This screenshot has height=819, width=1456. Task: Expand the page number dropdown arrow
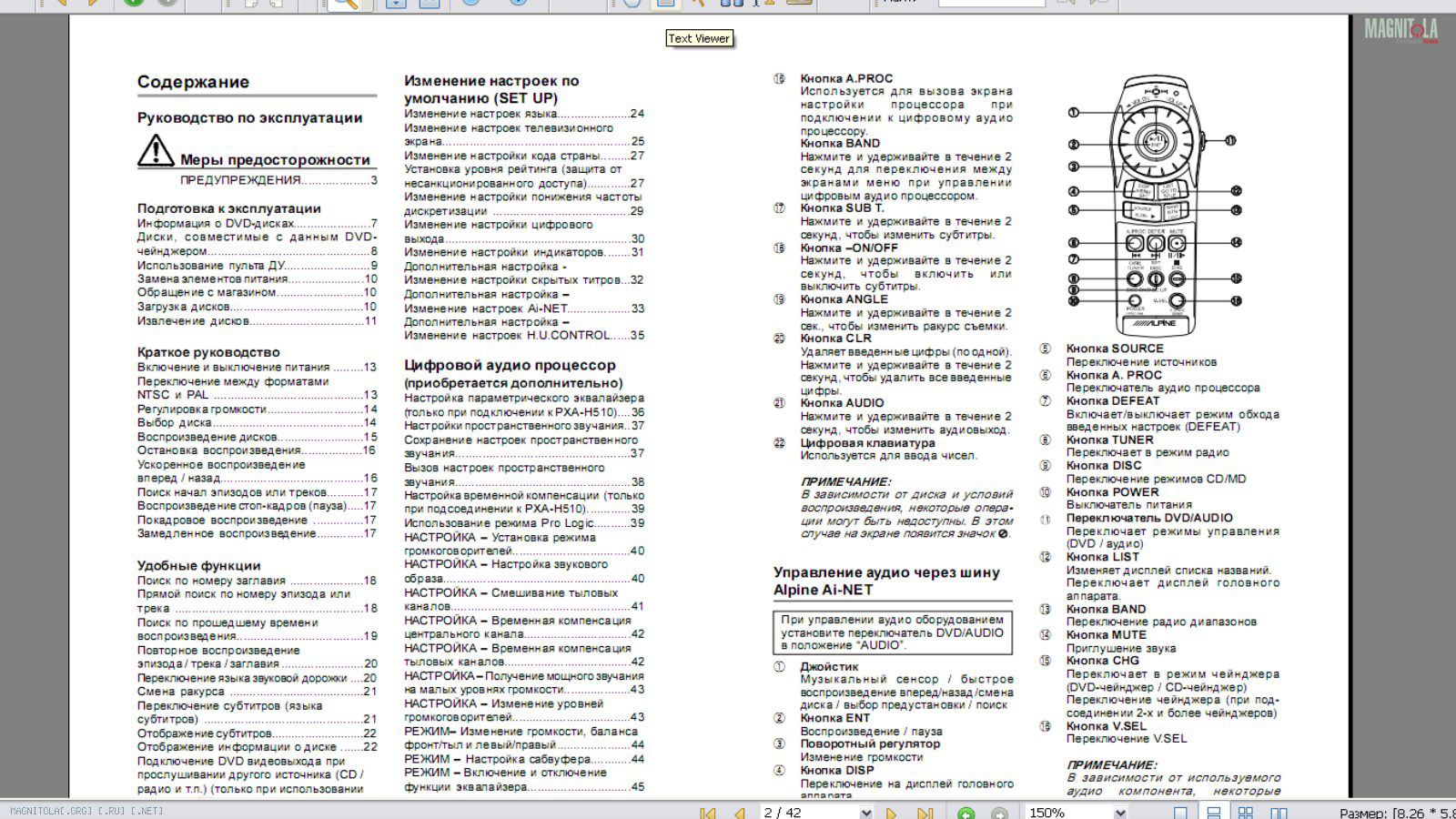[865, 813]
